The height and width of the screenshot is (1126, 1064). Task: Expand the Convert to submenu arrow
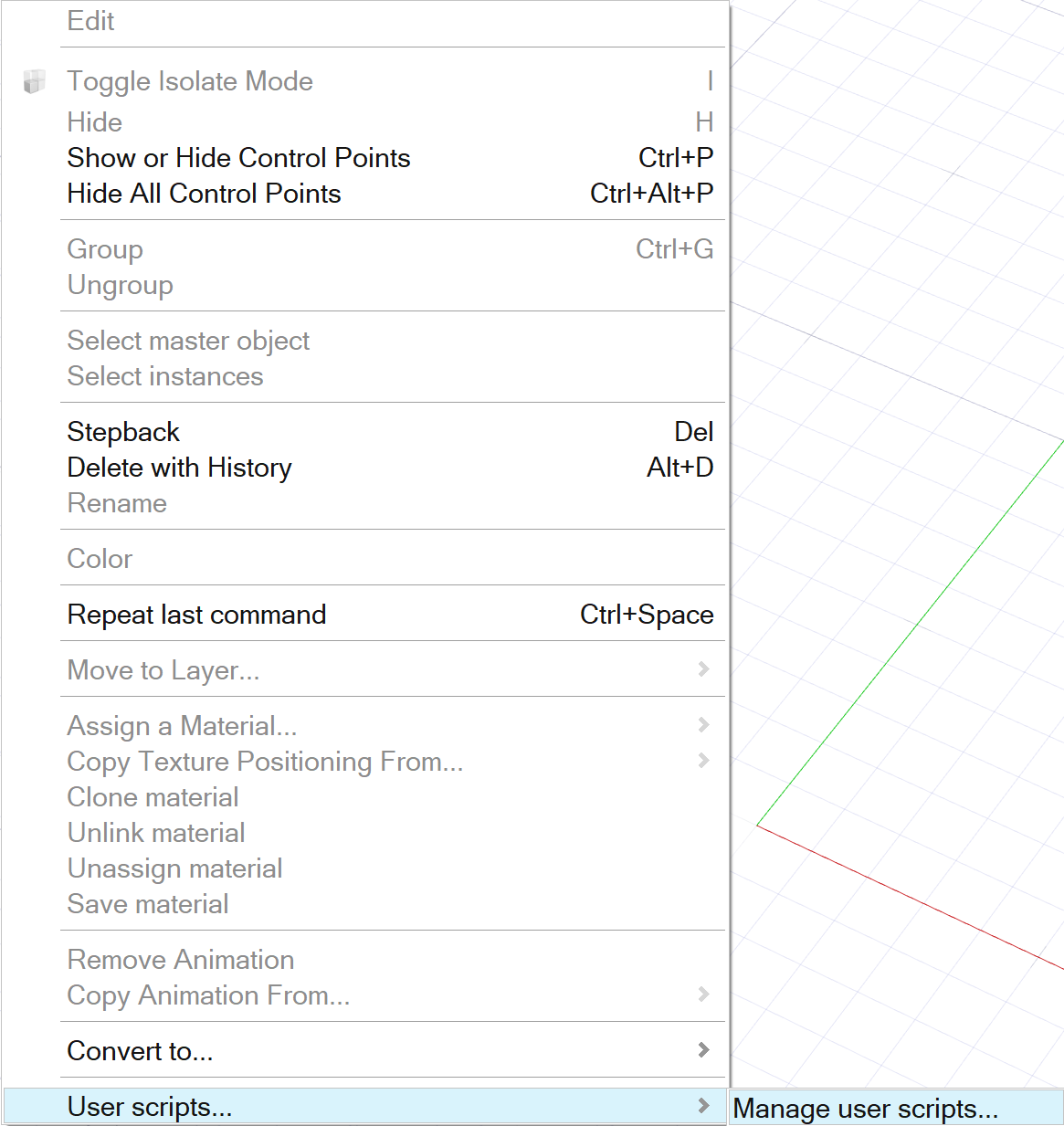[703, 1050]
